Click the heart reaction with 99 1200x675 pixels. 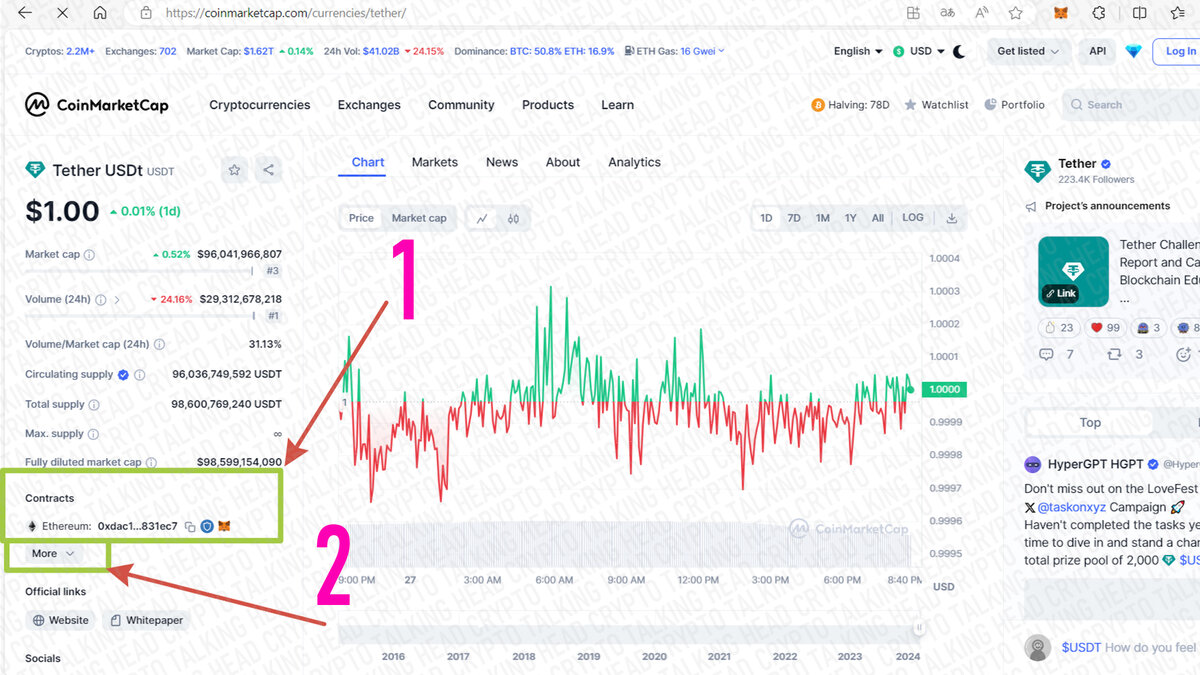point(1104,327)
